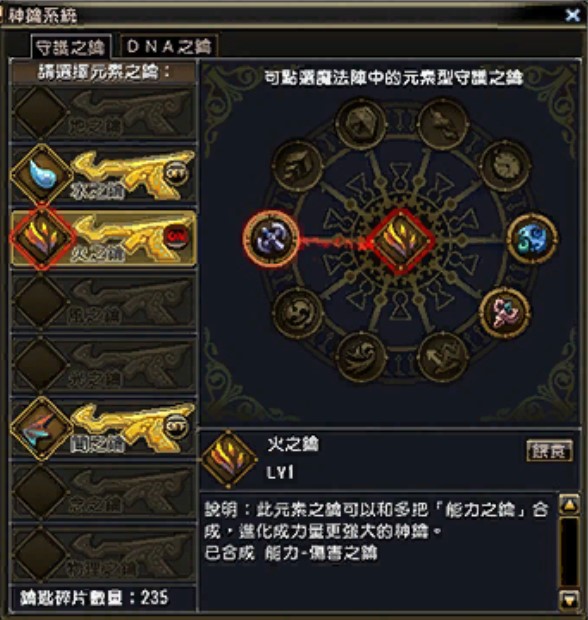Click description scrollbar down arrow
Viewport: 588px width, 620px height.
point(569,600)
